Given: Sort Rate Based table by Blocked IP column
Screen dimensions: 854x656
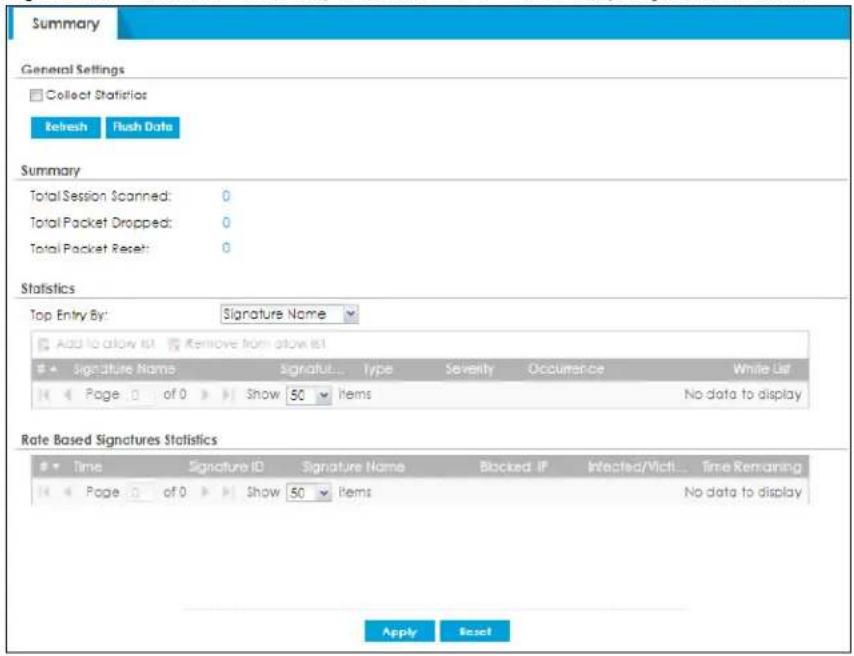Looking at the screenshot, I should (514, 467).
